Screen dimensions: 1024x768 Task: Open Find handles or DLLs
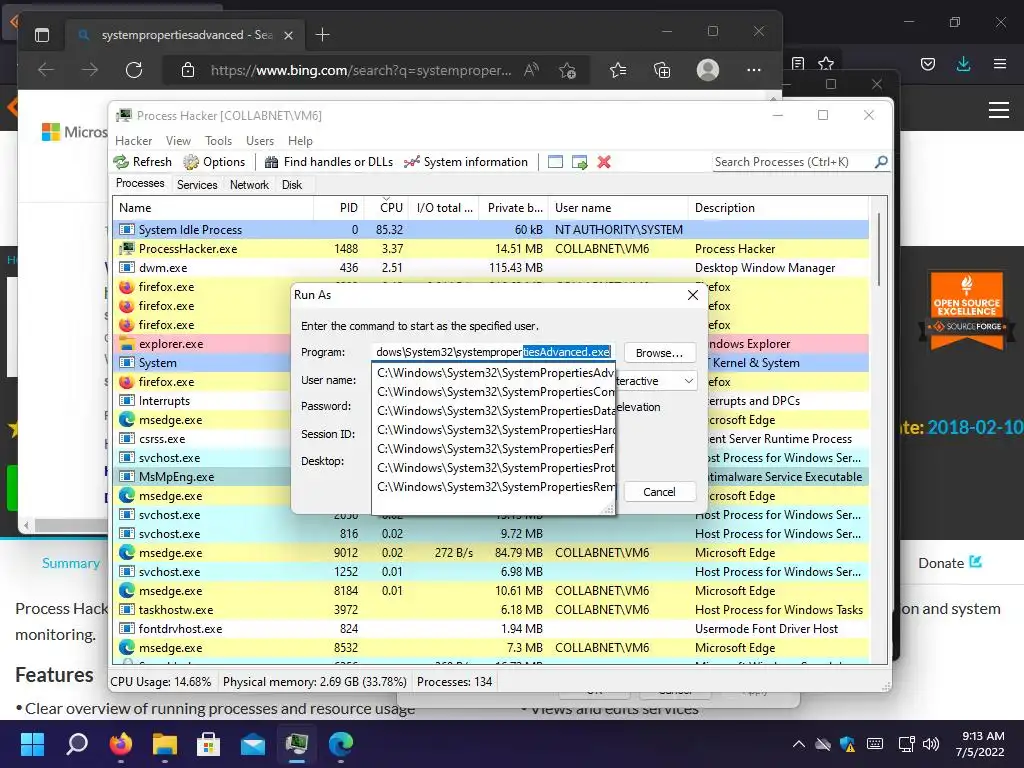[328, 162]
